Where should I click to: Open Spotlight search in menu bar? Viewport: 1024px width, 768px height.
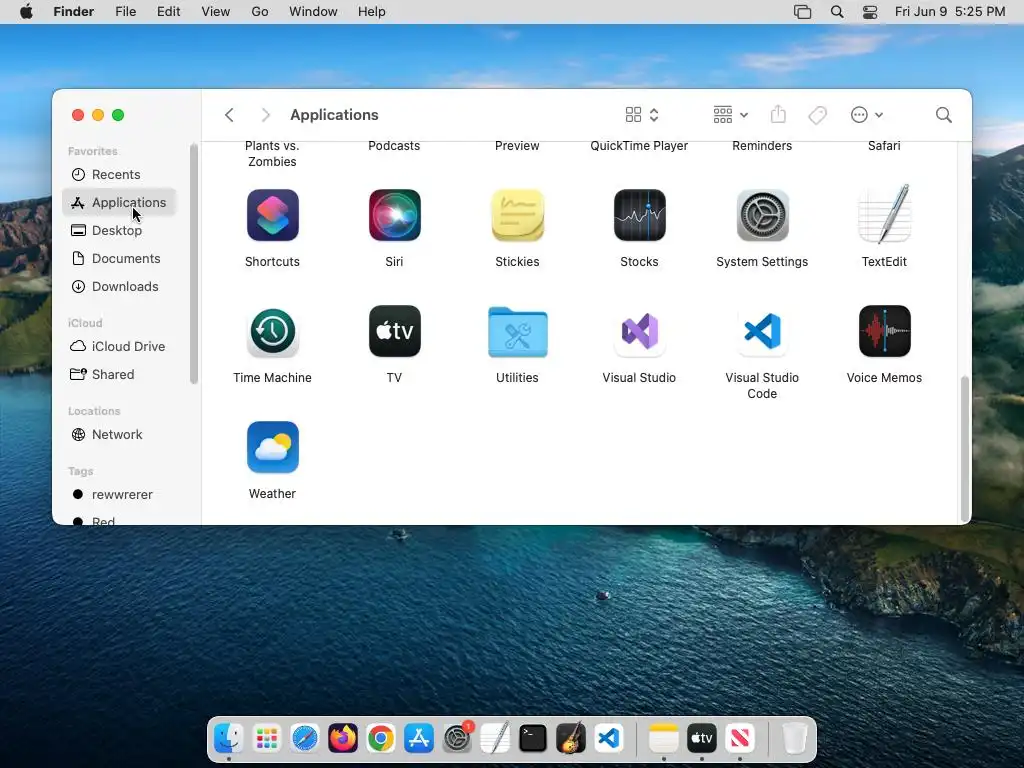click(837, 12)
